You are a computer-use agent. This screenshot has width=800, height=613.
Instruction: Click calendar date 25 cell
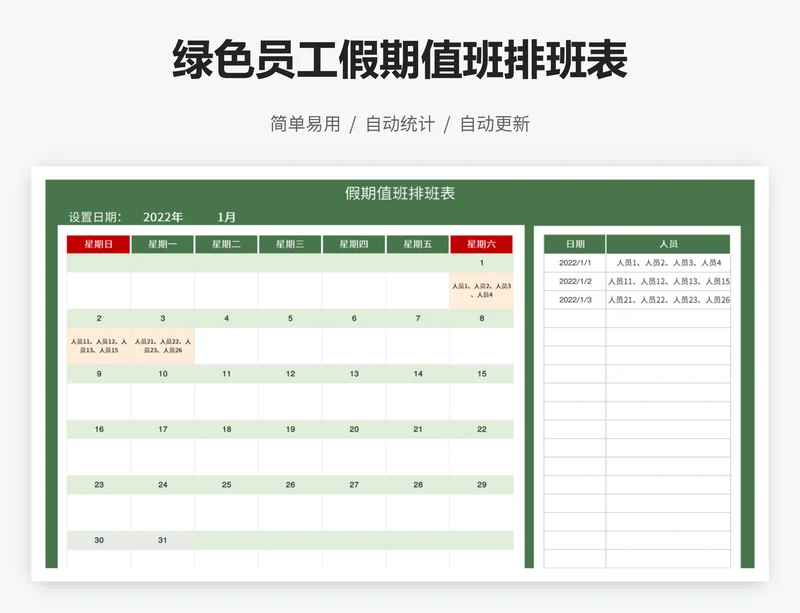pyautogui.click(x=226, y=485)
